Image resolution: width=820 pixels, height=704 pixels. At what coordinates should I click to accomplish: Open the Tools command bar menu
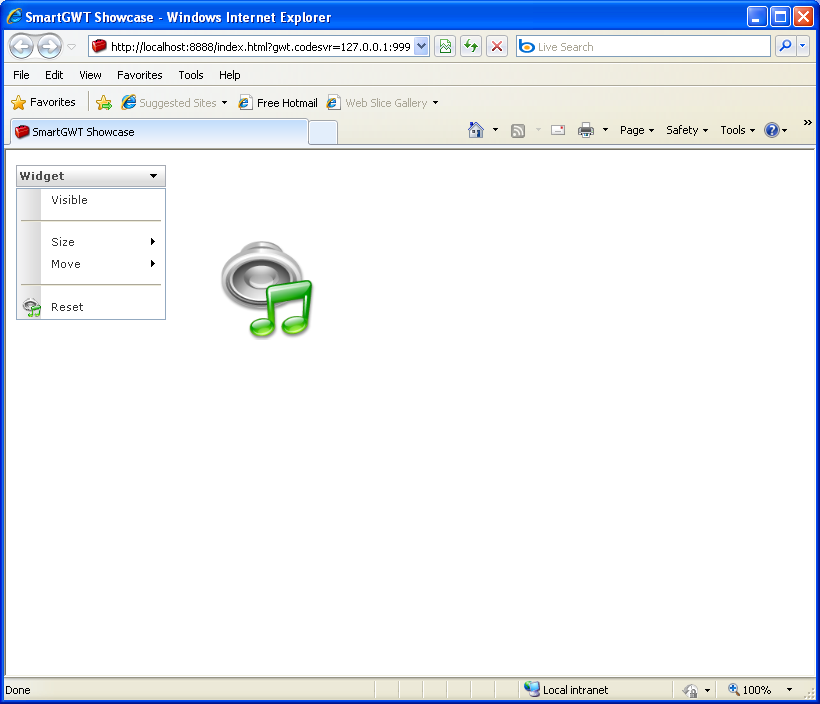tap(737, 130)
